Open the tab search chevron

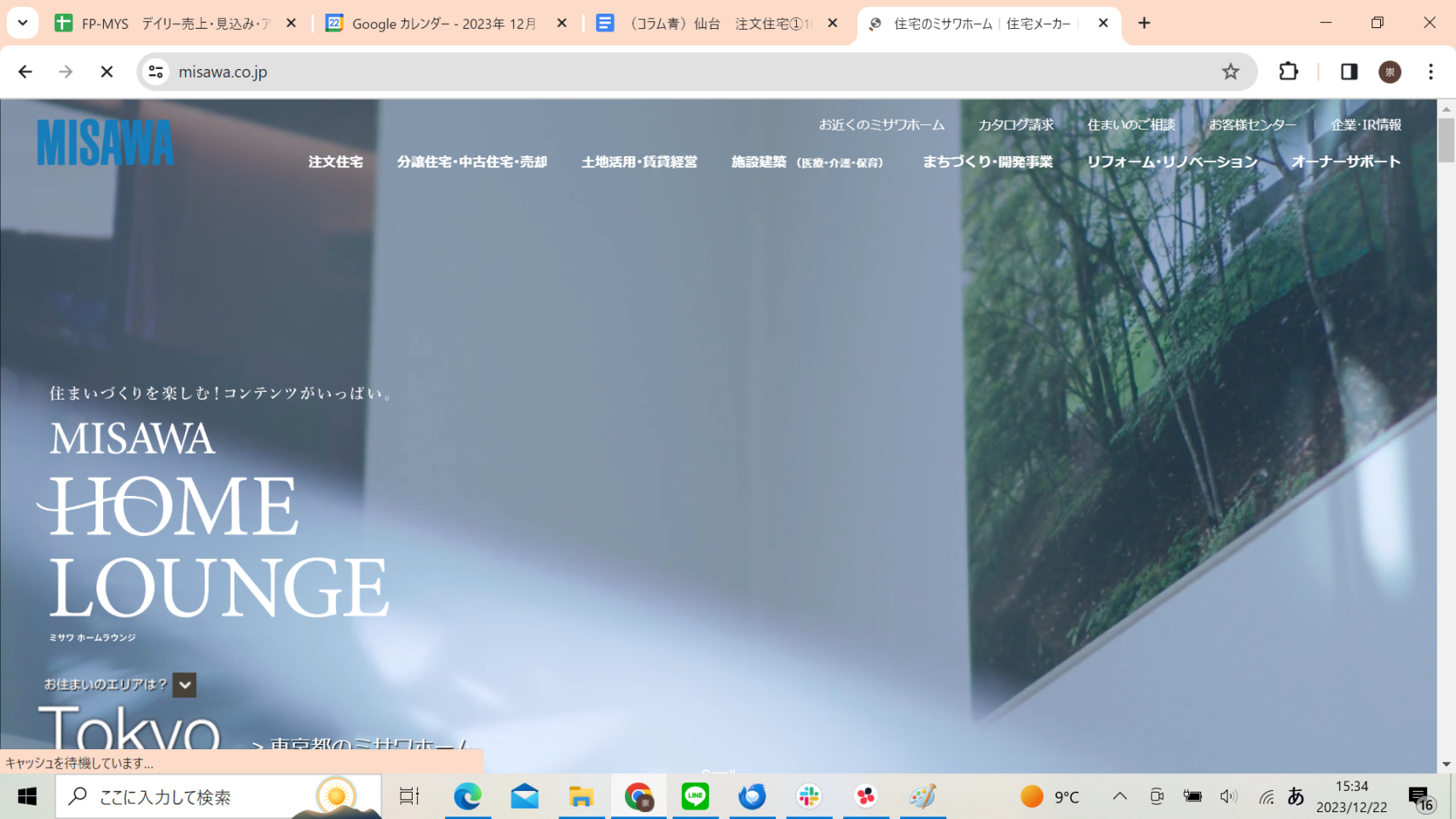pos(23,23)
